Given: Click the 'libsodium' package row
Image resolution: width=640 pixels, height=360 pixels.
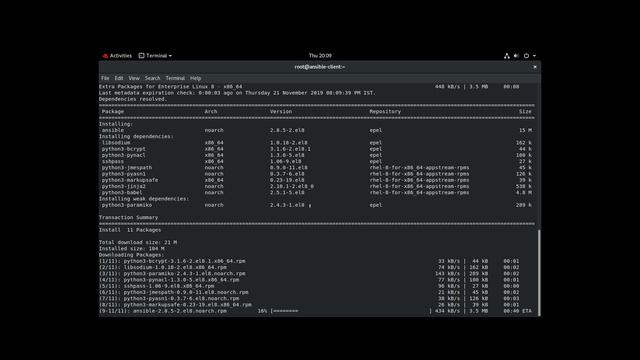Looking at the screenshot, I should 316,143.
